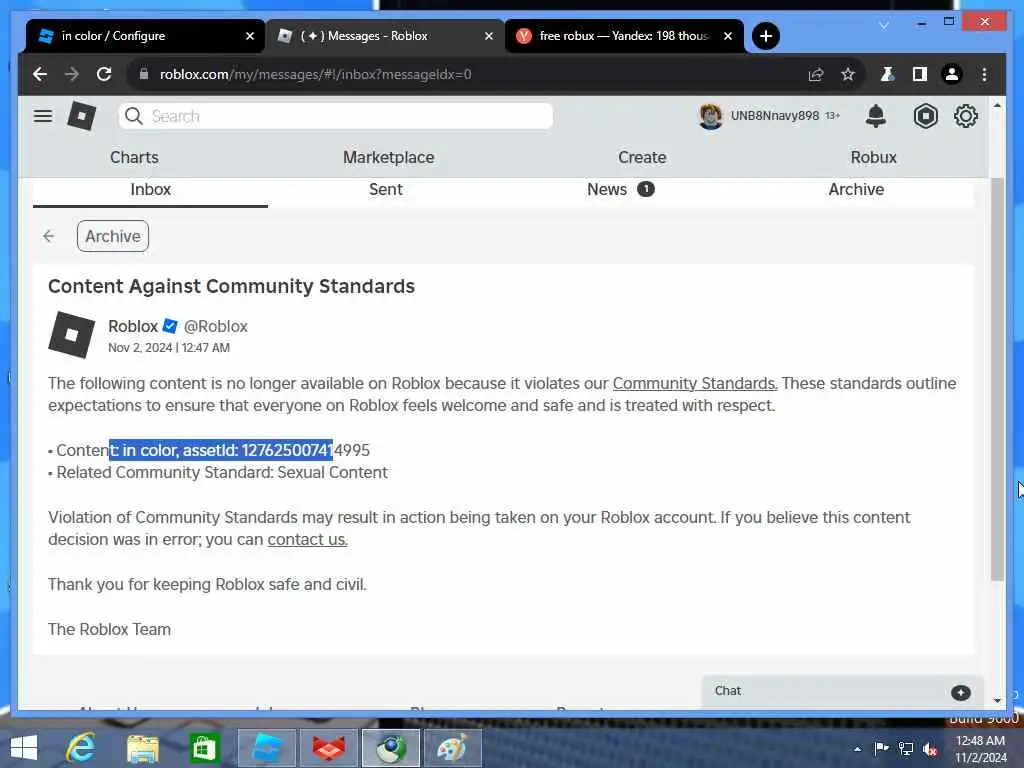Screen dimensions: 1024x768
Task: Open the Action Center flag icon
Action: tap(881, 748)
